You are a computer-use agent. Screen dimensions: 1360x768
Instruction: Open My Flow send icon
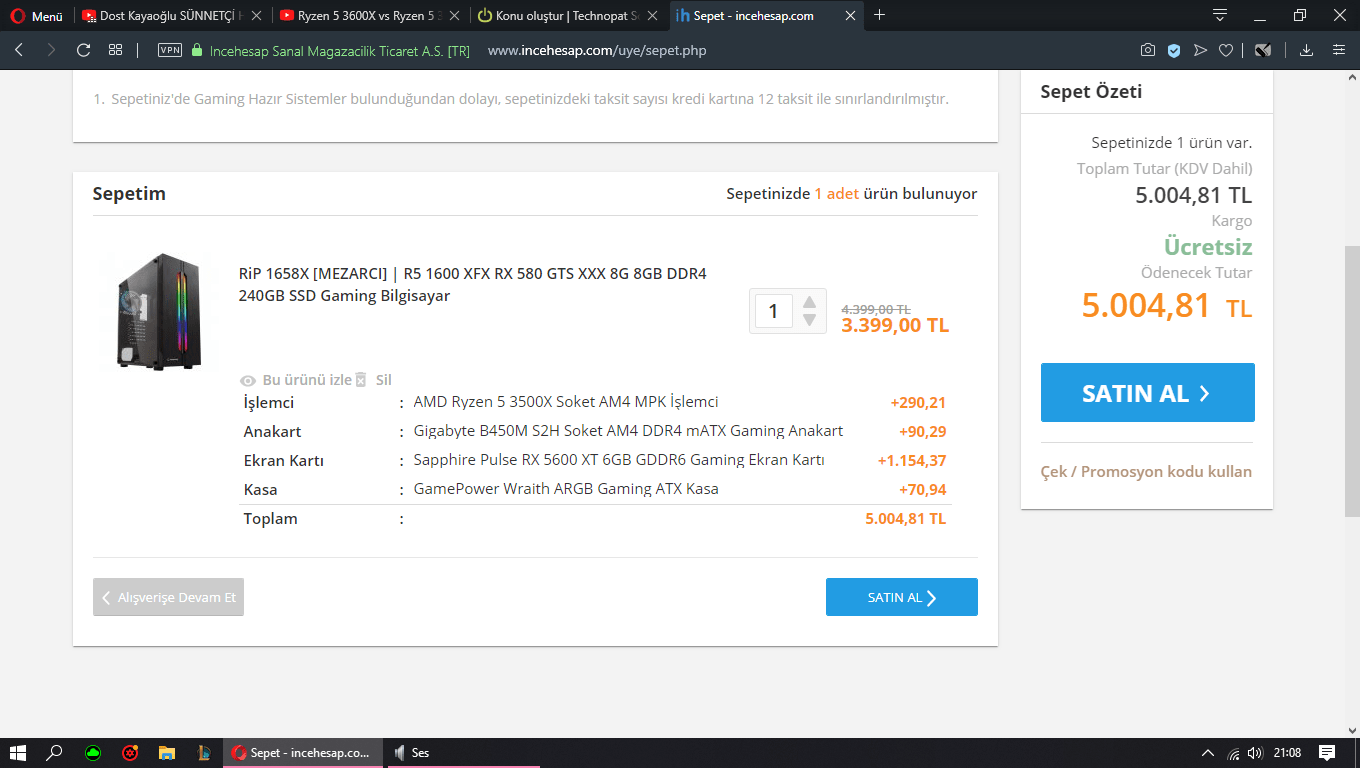point(1201,50)
